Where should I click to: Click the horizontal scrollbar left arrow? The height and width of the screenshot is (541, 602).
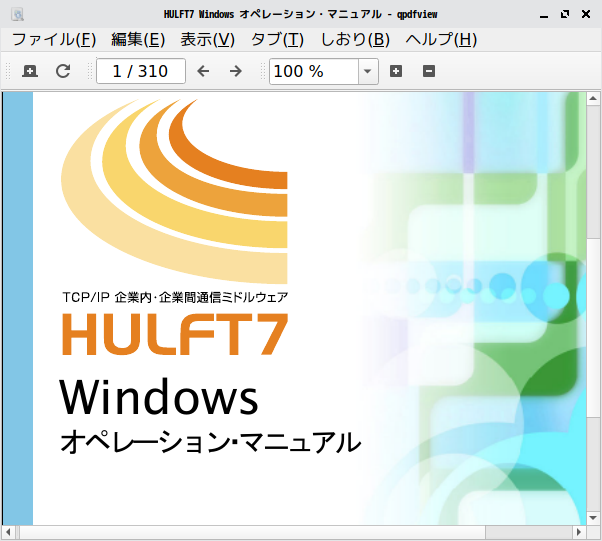point(8,533)
